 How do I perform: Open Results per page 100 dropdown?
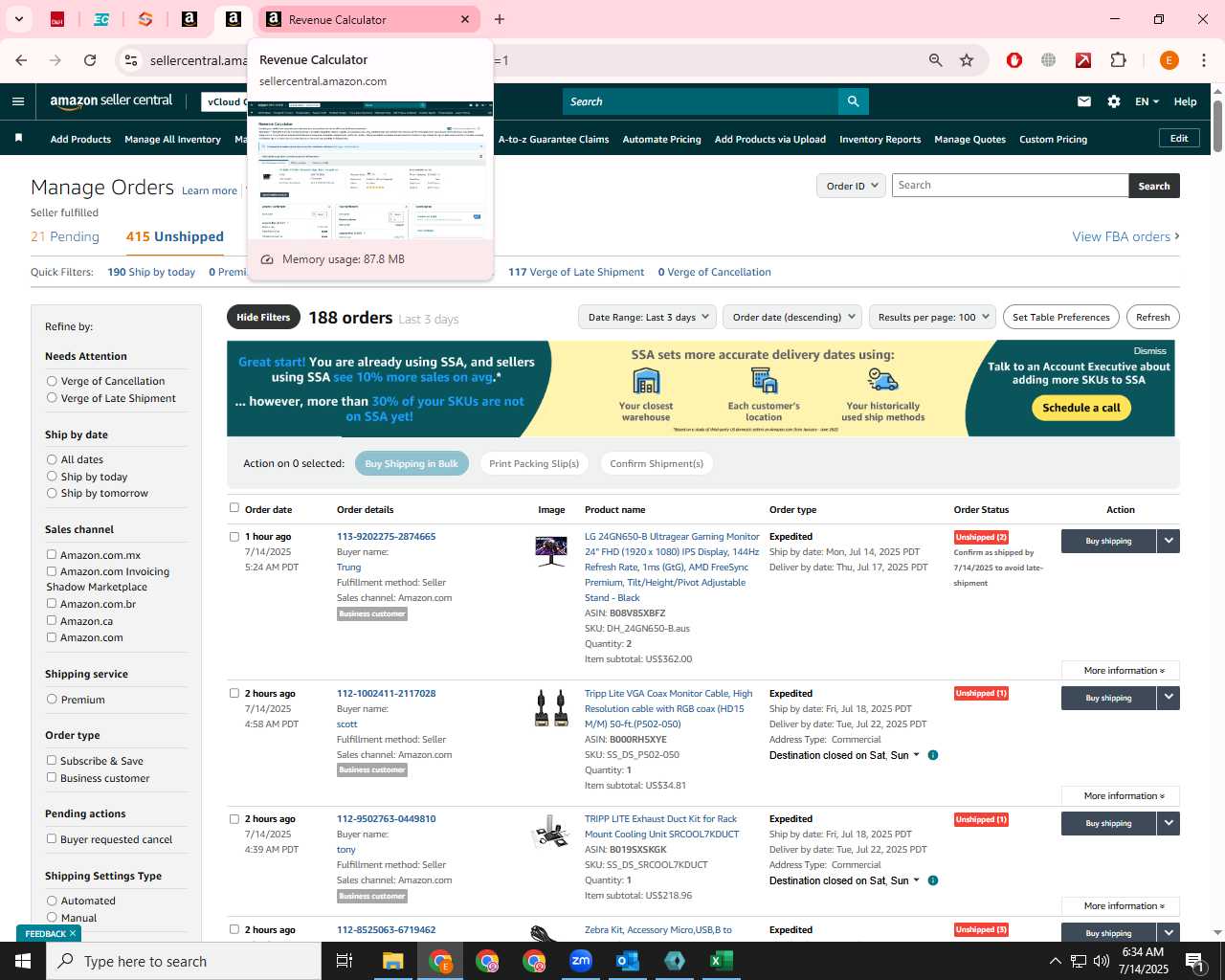(933, 317)
